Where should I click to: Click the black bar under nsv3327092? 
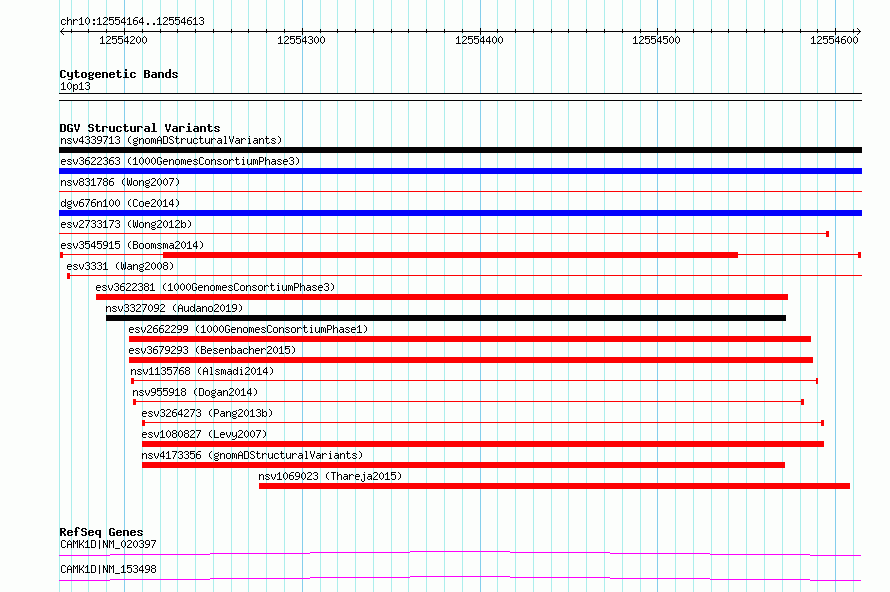[446, 318]
